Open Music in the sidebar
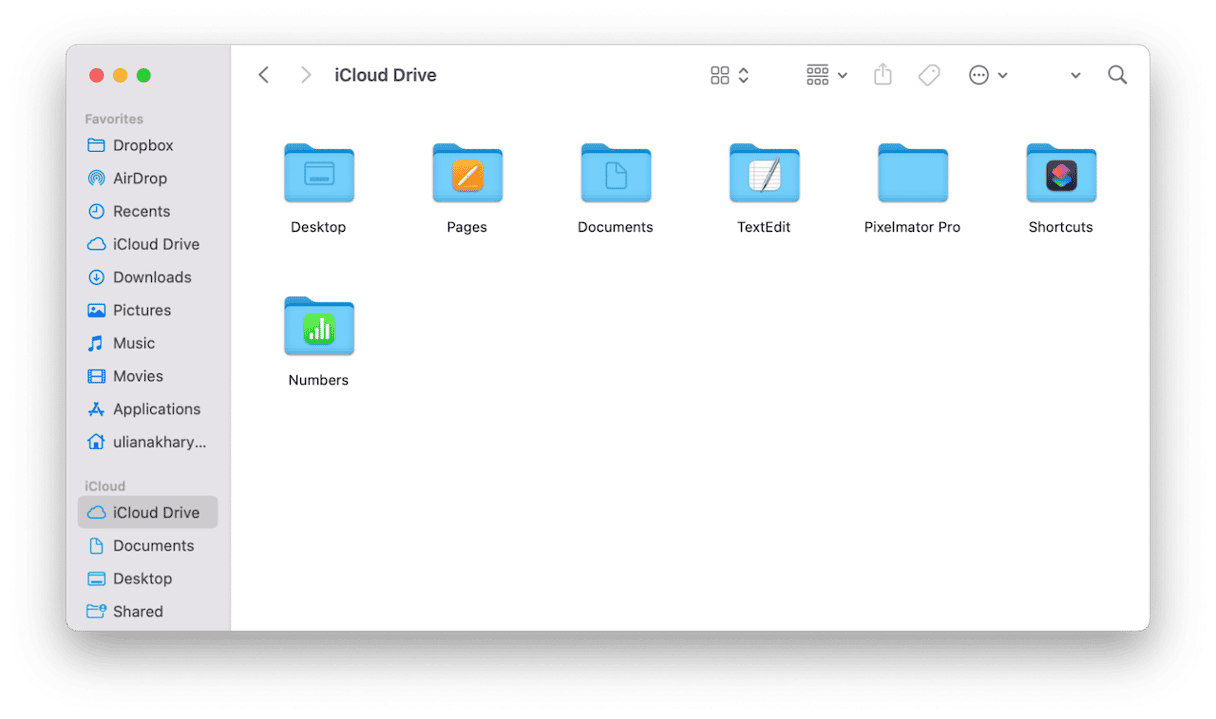Image resolution: width=1216 pixels, height=719 pixels. (133, 343)
